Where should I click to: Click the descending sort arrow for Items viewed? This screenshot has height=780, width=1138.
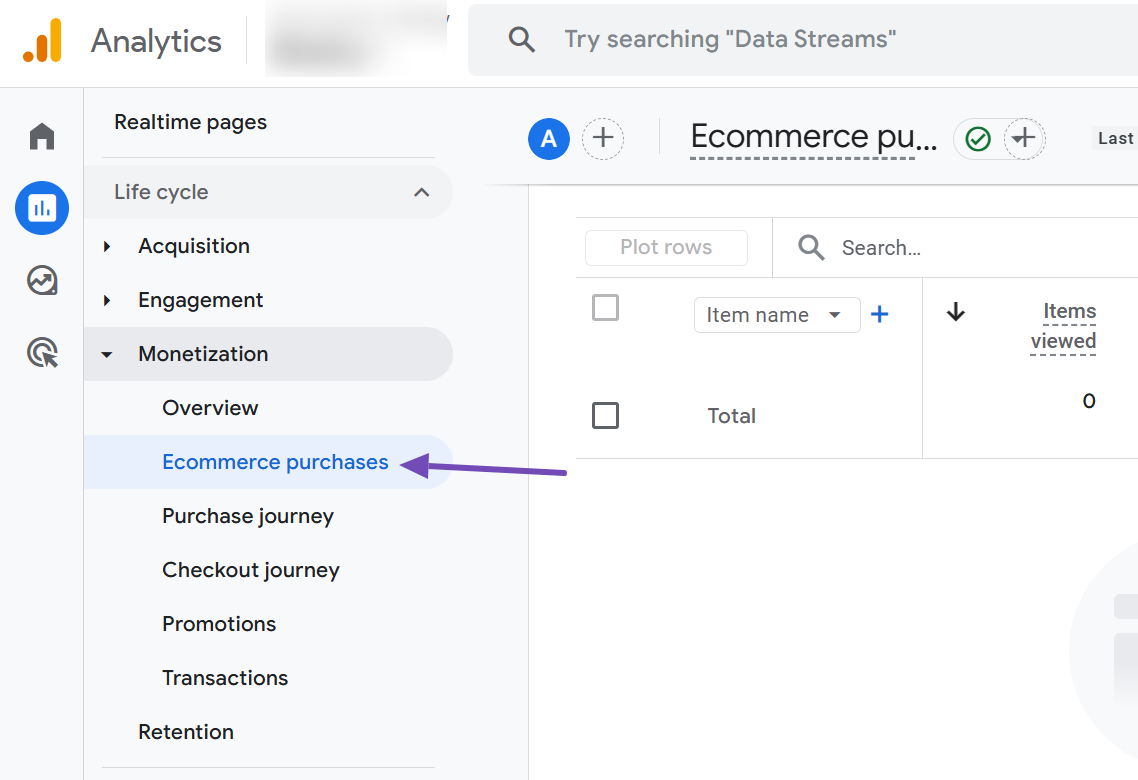[x=955, y=312]
